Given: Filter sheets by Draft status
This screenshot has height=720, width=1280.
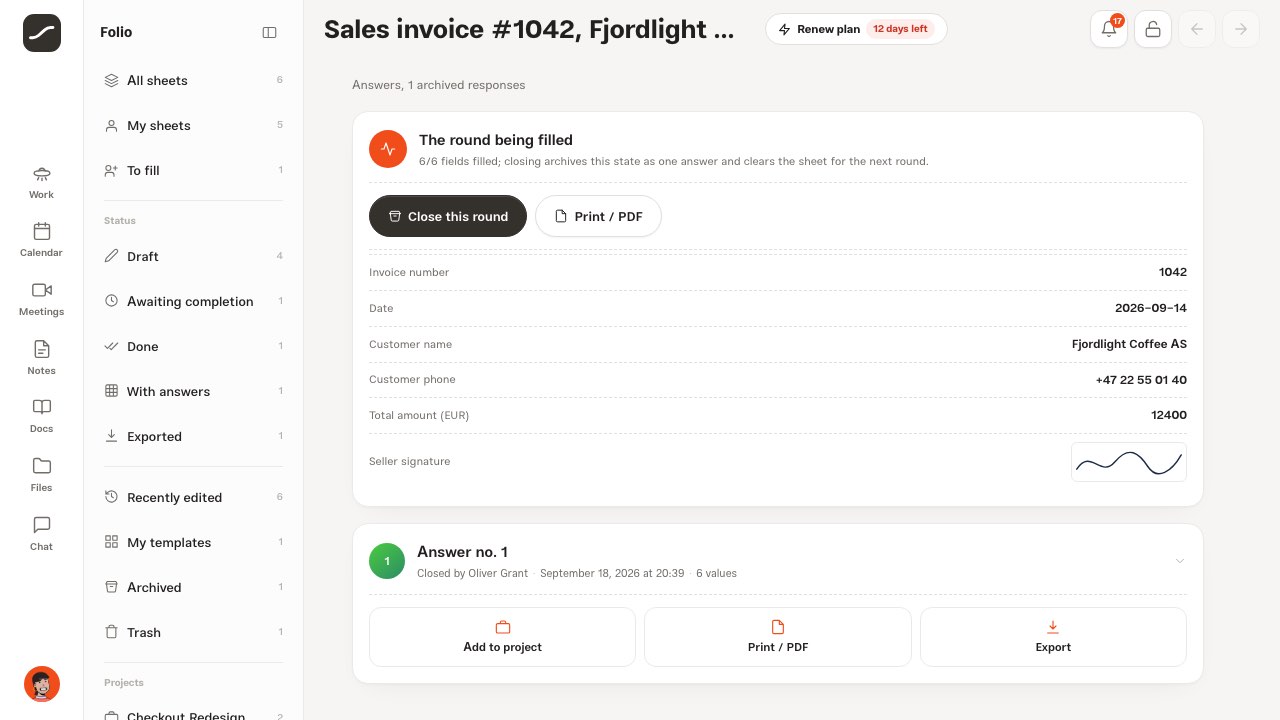Looking at the screenshot, I should 193,256.
